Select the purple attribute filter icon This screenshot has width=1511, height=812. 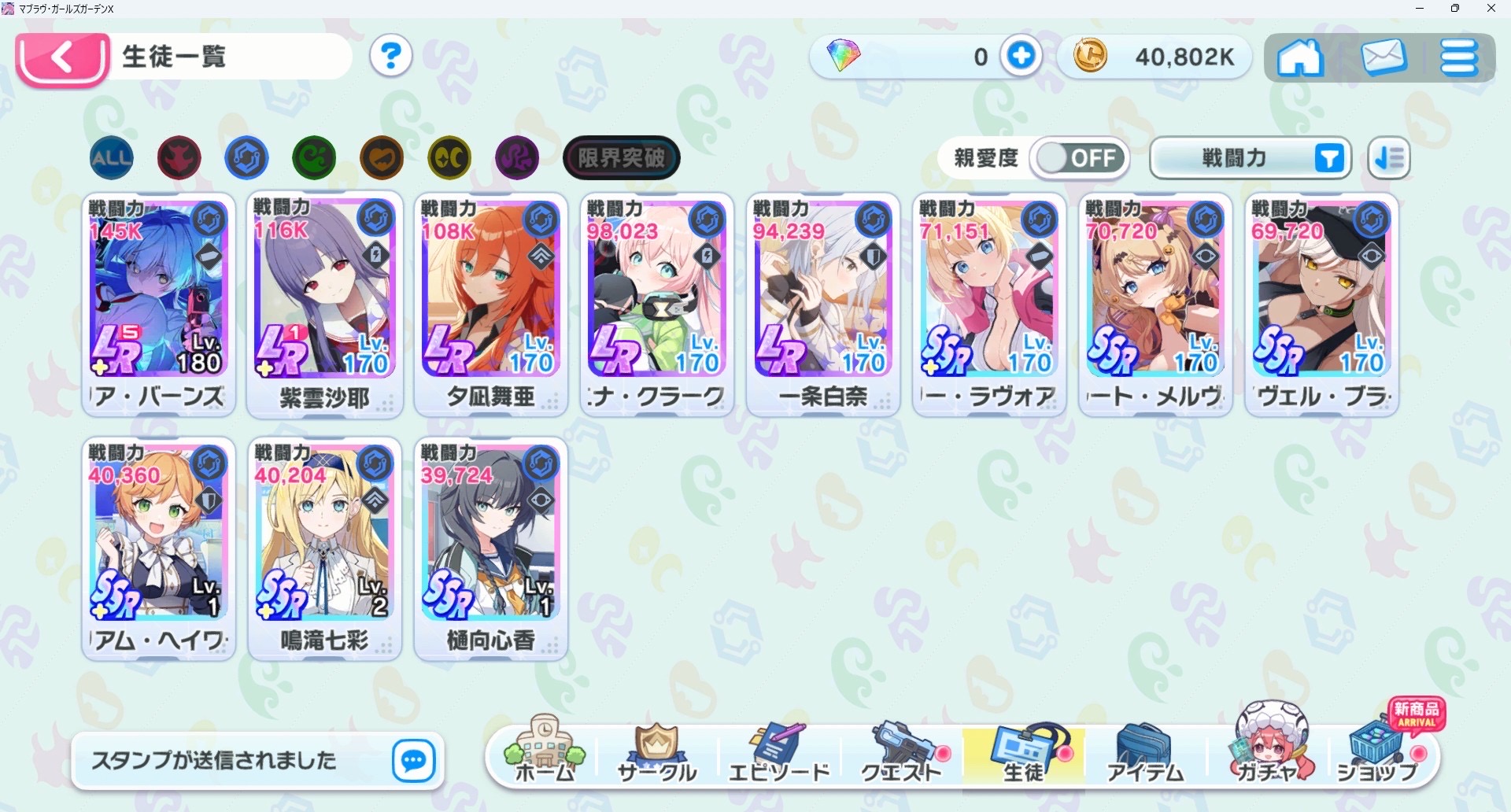coord(517,157)
